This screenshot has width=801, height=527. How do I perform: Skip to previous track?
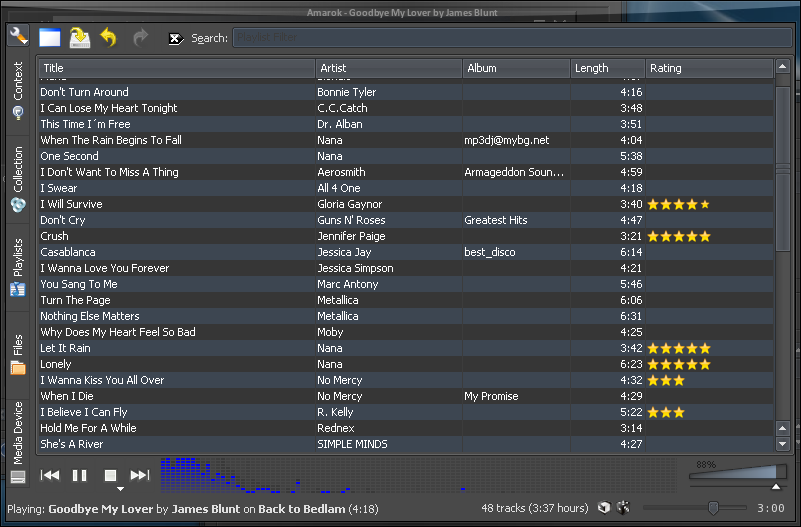coord(50,475)
